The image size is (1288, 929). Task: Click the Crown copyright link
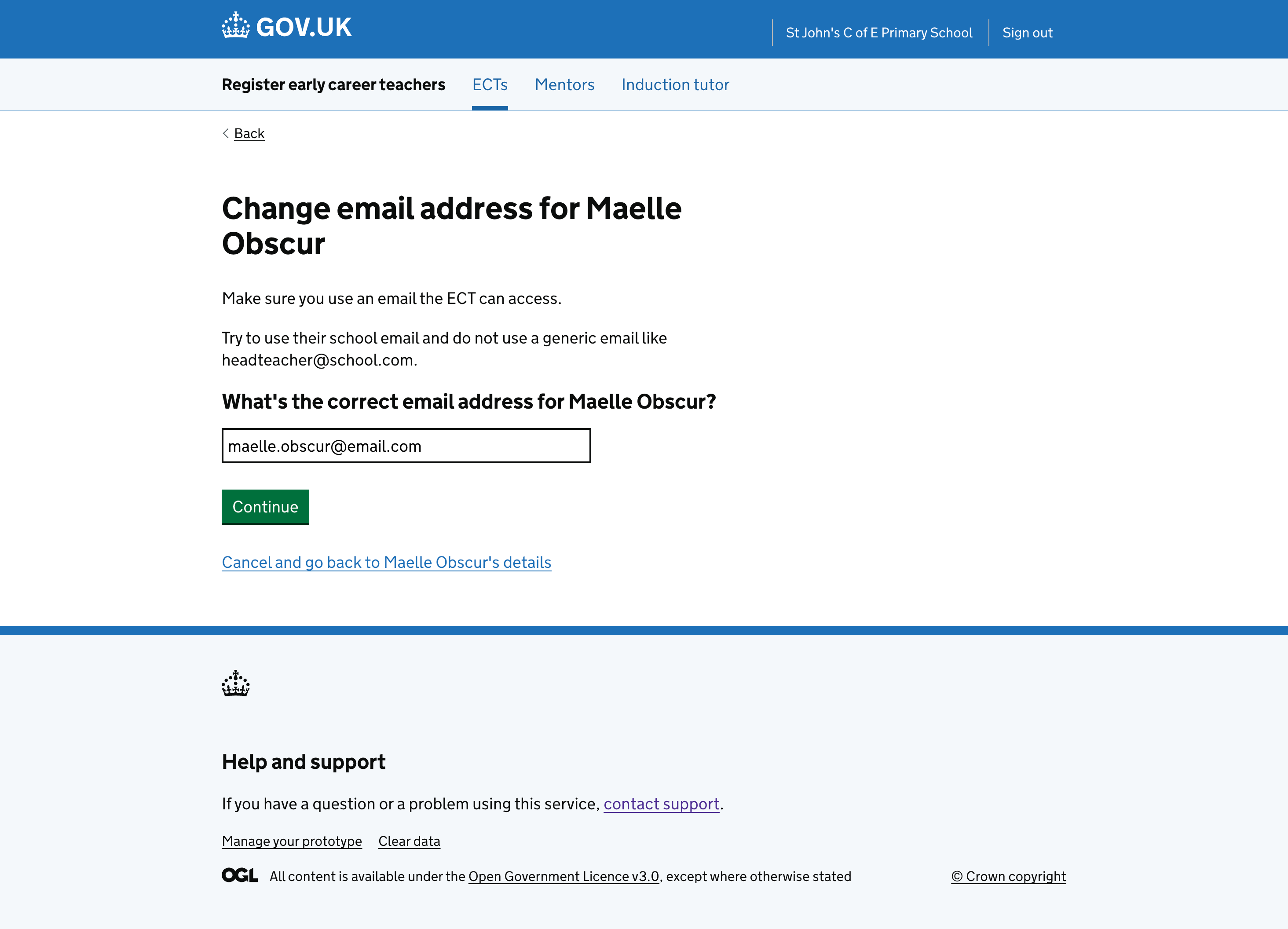point(1008,876)
